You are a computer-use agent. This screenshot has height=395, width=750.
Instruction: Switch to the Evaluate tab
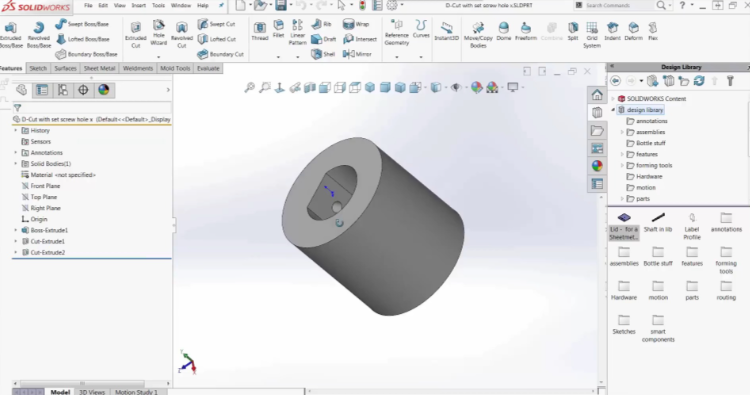pyautogui.click(x=208, y=68)
